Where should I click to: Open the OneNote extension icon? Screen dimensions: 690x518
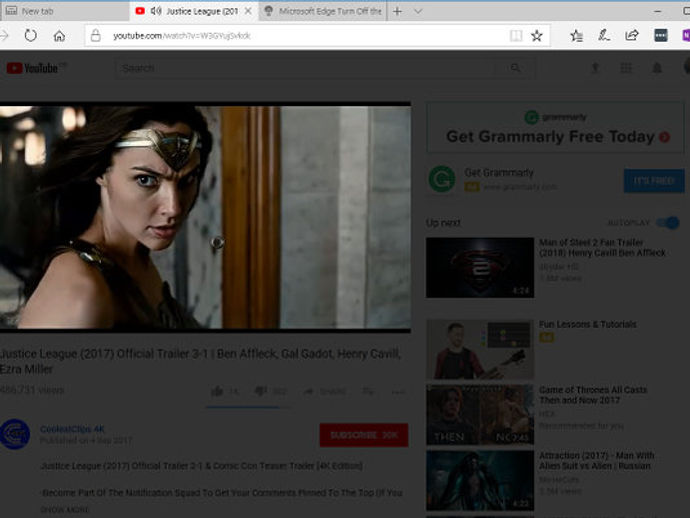click(686, 35)
